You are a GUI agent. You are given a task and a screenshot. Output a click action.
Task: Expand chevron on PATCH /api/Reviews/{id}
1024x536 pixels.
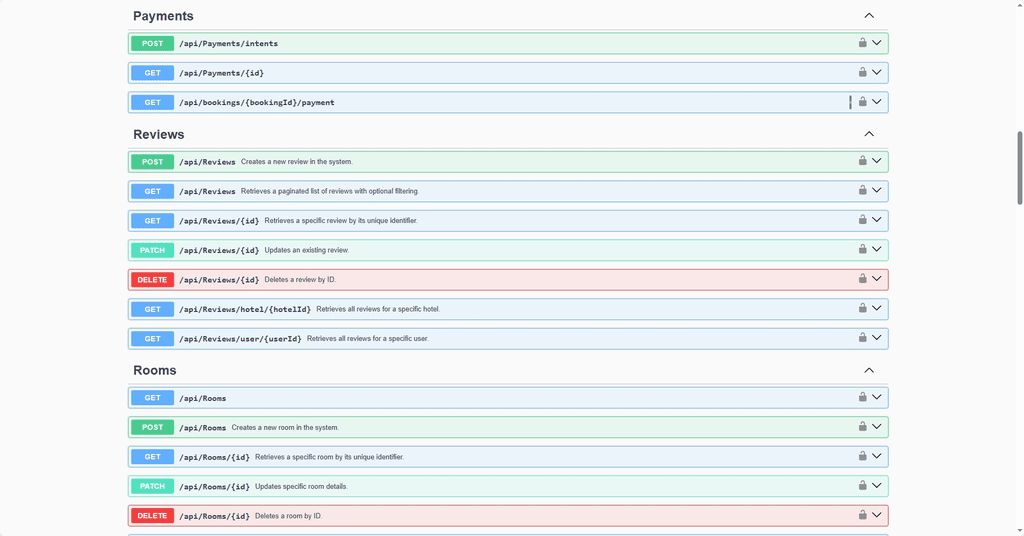pos(877,249)
